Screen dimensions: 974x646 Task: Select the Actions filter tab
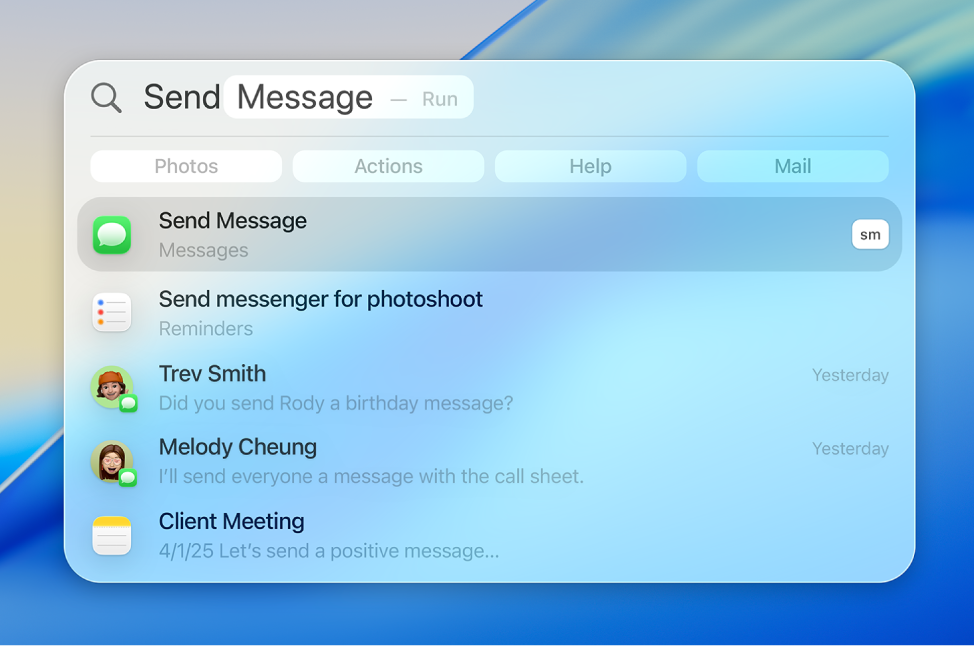[388, 166]
